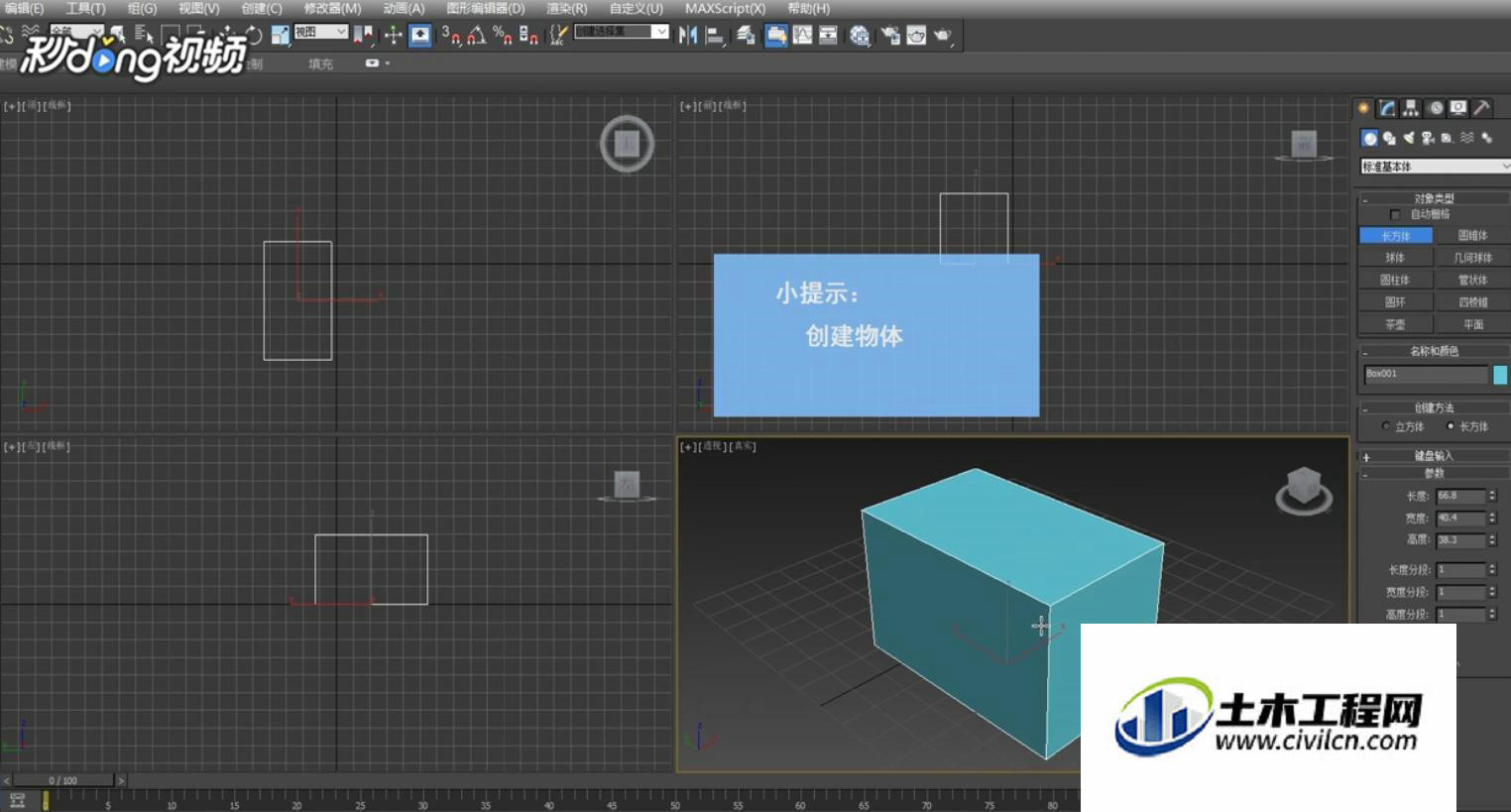Click the 球体 object button
This screenshot has height=812, width=1511.
coord(1395,258)
